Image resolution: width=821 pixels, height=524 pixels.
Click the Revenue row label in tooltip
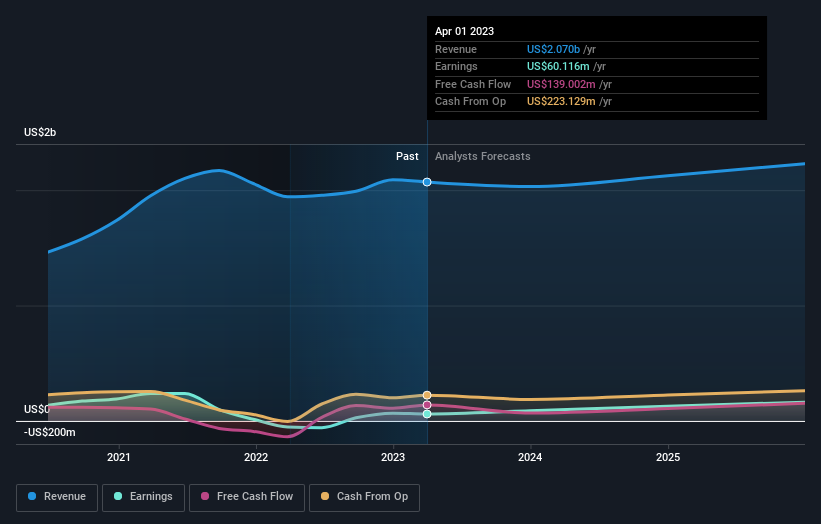click(456, 49)
